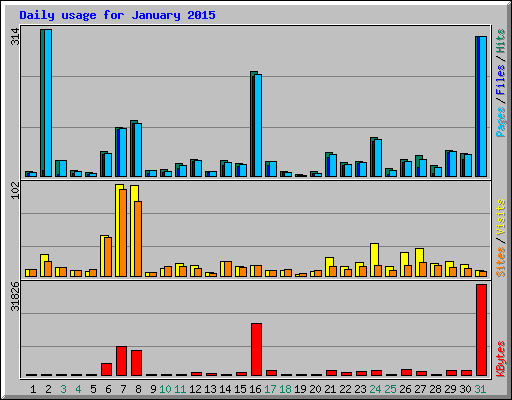Image resolution: width=512 pixels, height=400 pixels.
Task: Select the red KBytes bar for day 6
Action: [x=106, y=369]
